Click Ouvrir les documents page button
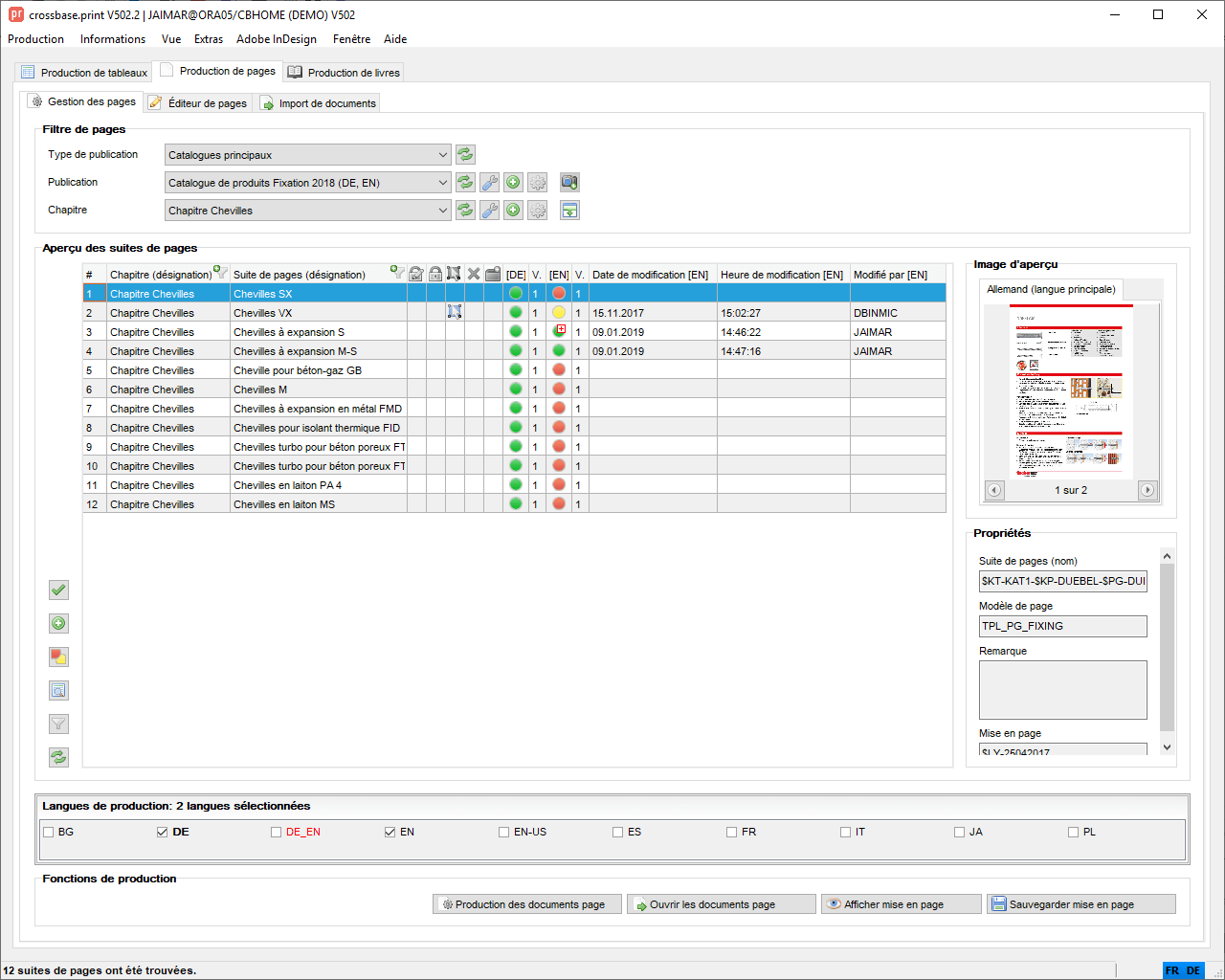Image resolution: width=1225 pixels, height=980 pixels. (723, 904)
